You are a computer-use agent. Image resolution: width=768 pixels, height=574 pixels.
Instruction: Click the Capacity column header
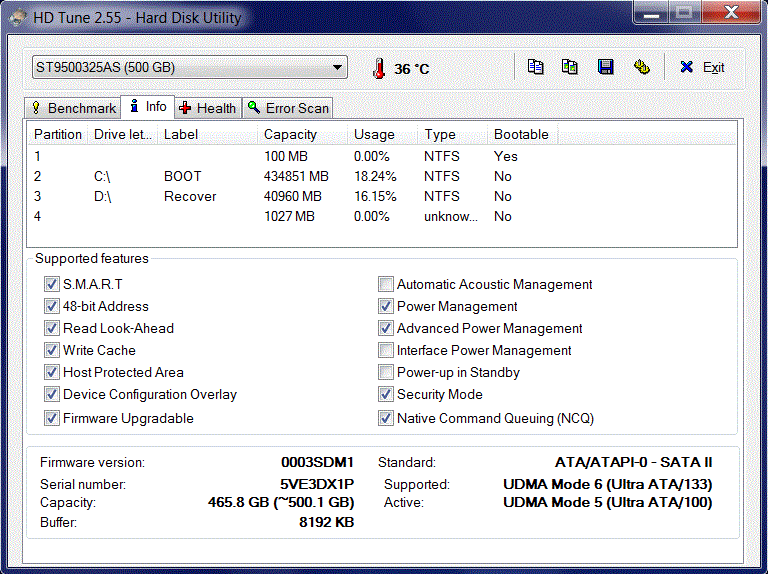(x=303, y=134)
